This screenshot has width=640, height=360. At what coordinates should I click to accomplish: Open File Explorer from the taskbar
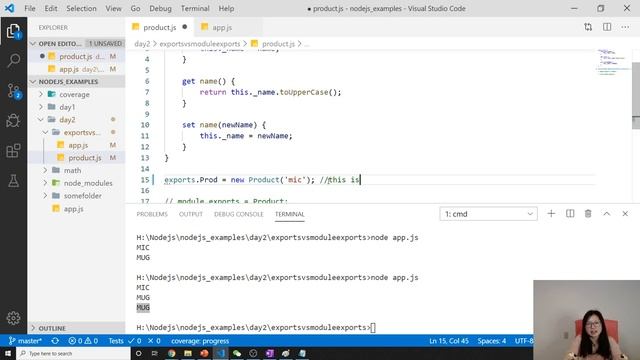(188, 353)
